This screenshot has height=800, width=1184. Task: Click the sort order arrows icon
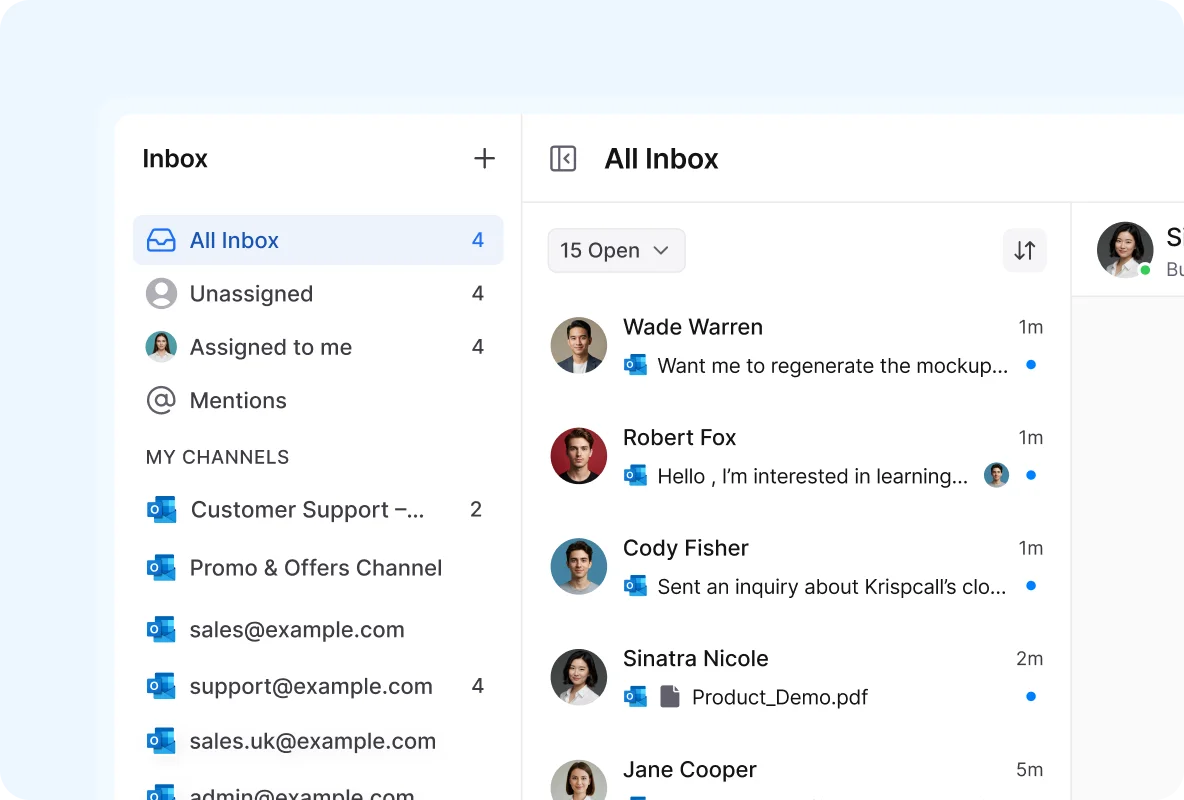click(x=1025, y=250)
